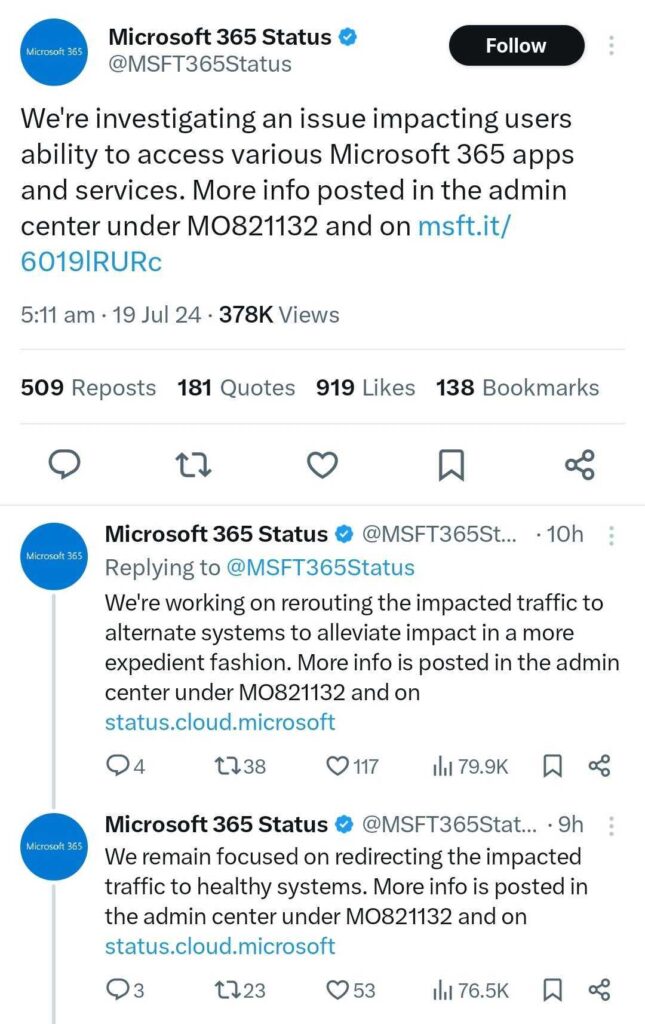
Task: Bookmark the 9h redirecting traffic reply
Action: [x=552, y=991]
